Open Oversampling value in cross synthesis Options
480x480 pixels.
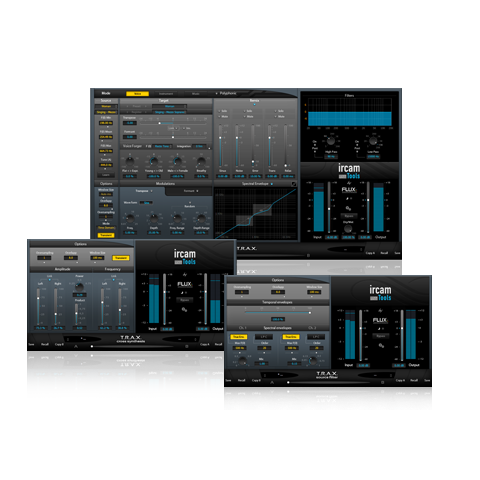pyautogui.click(x=44, y=258)
